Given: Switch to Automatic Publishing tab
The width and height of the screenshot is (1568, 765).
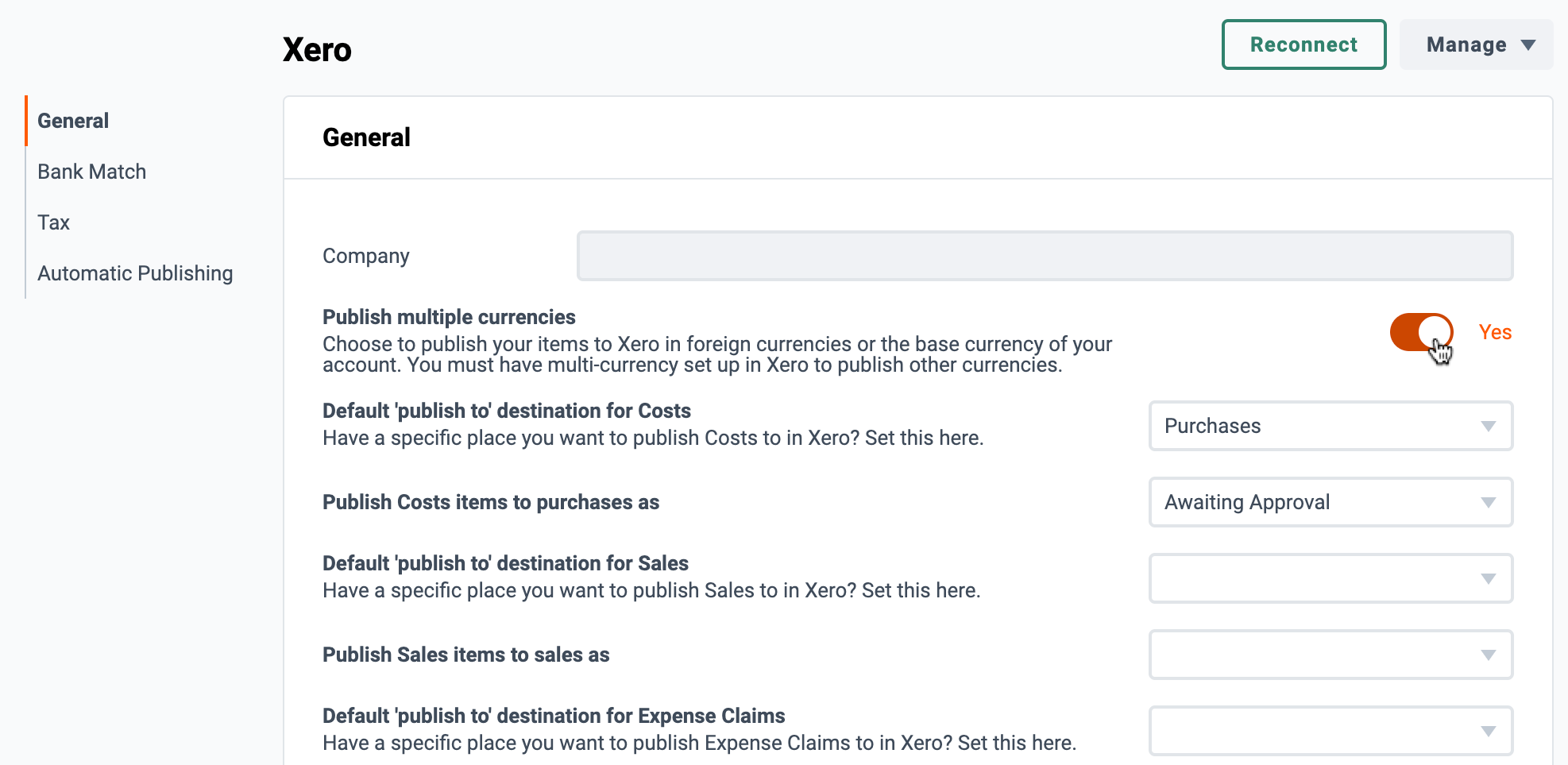Looking at the screenshot, I should (x=135, y=273).
